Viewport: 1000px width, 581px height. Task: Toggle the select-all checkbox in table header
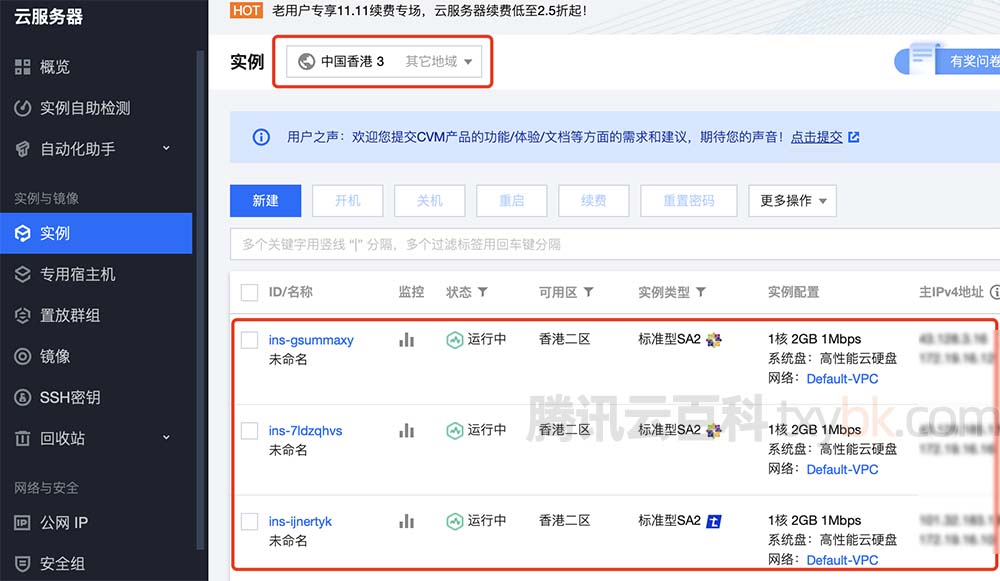click(x=249, y=293)
